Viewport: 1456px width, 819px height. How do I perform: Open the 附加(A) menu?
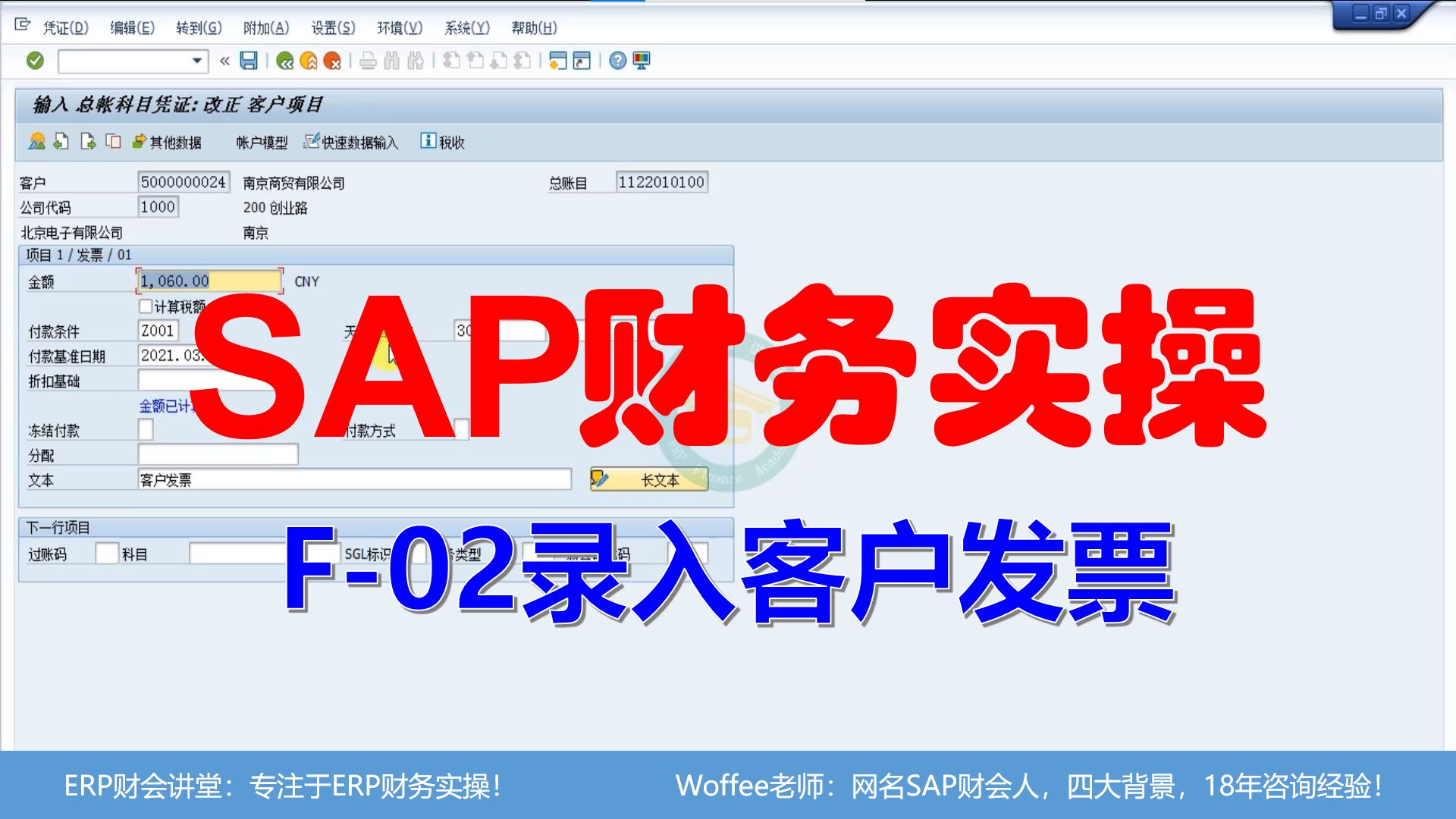pos(266,28)
